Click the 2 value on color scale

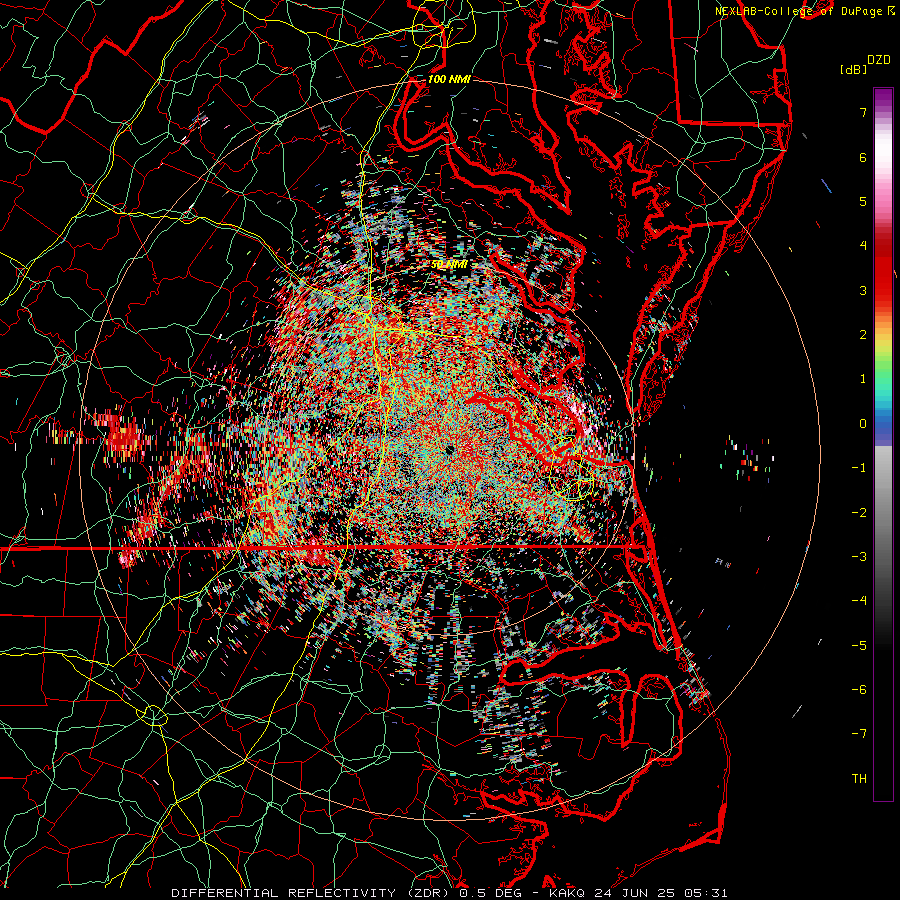(x=863, y=335)
